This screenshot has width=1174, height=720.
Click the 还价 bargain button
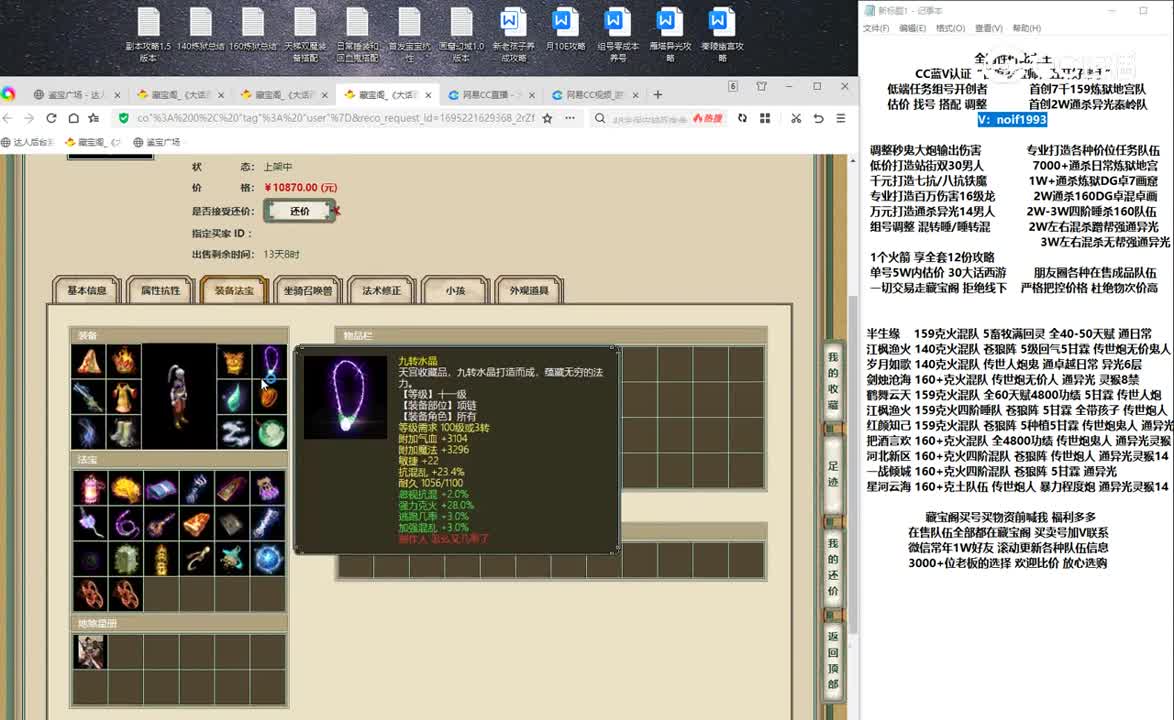point(299,211)
